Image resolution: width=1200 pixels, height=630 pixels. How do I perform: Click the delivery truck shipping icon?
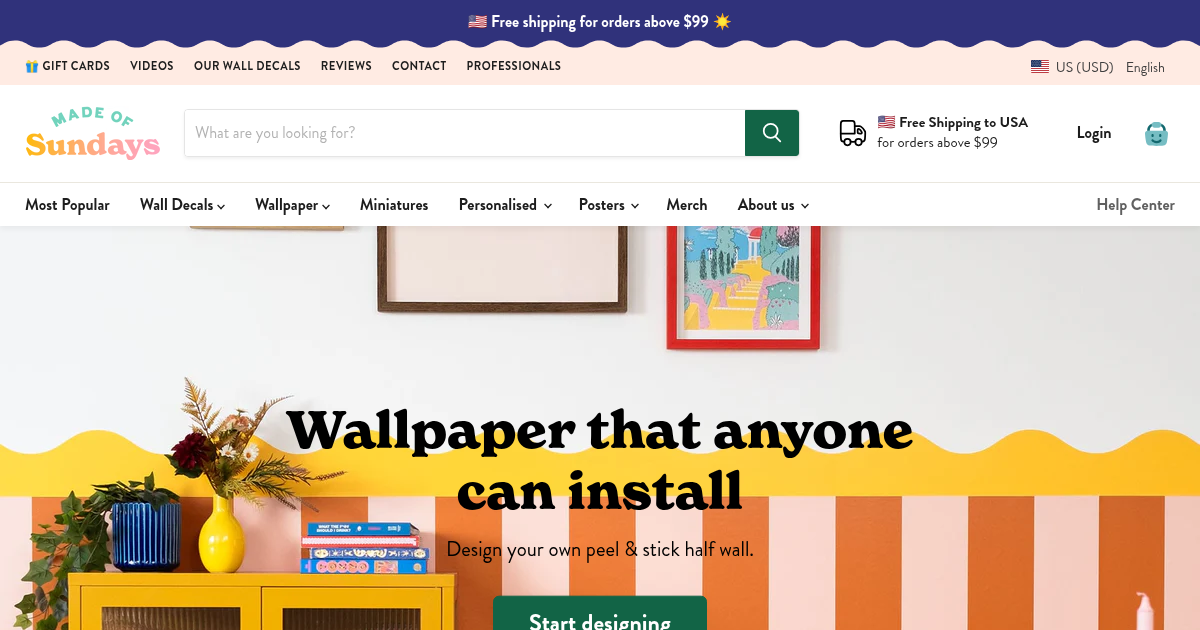853,133
